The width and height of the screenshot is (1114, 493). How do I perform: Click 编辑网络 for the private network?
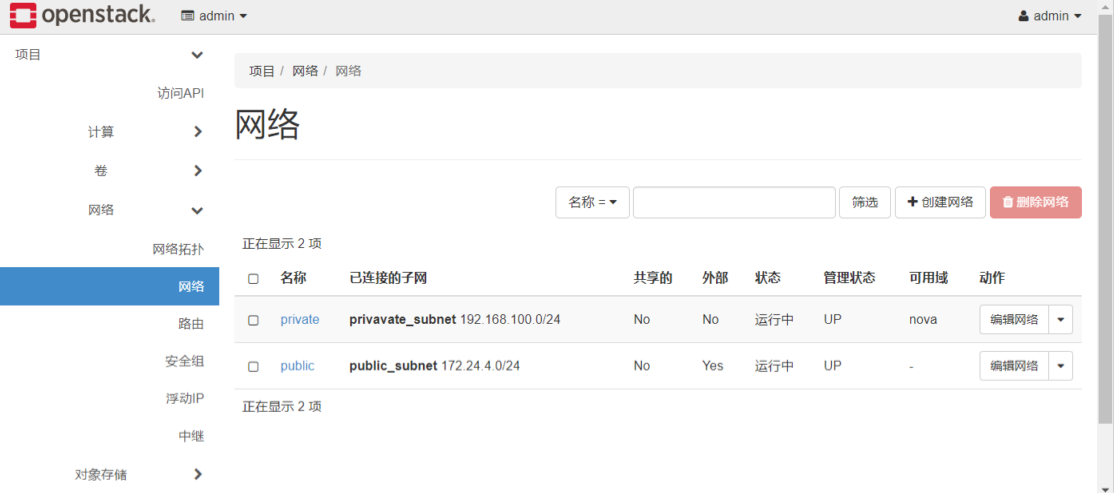click(1013, 320)
